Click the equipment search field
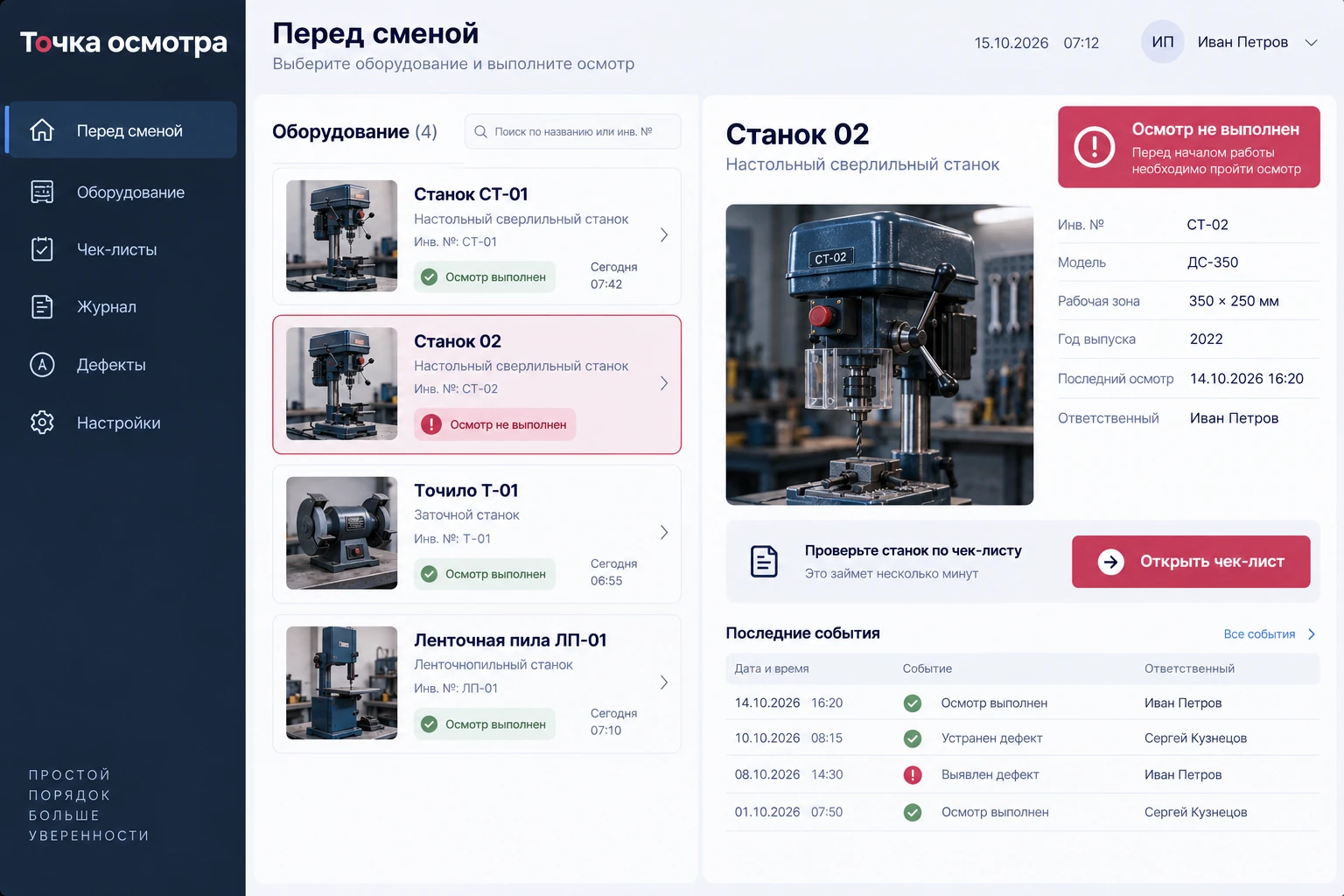This screenshot has height=896, width=1344. (572, 131)
